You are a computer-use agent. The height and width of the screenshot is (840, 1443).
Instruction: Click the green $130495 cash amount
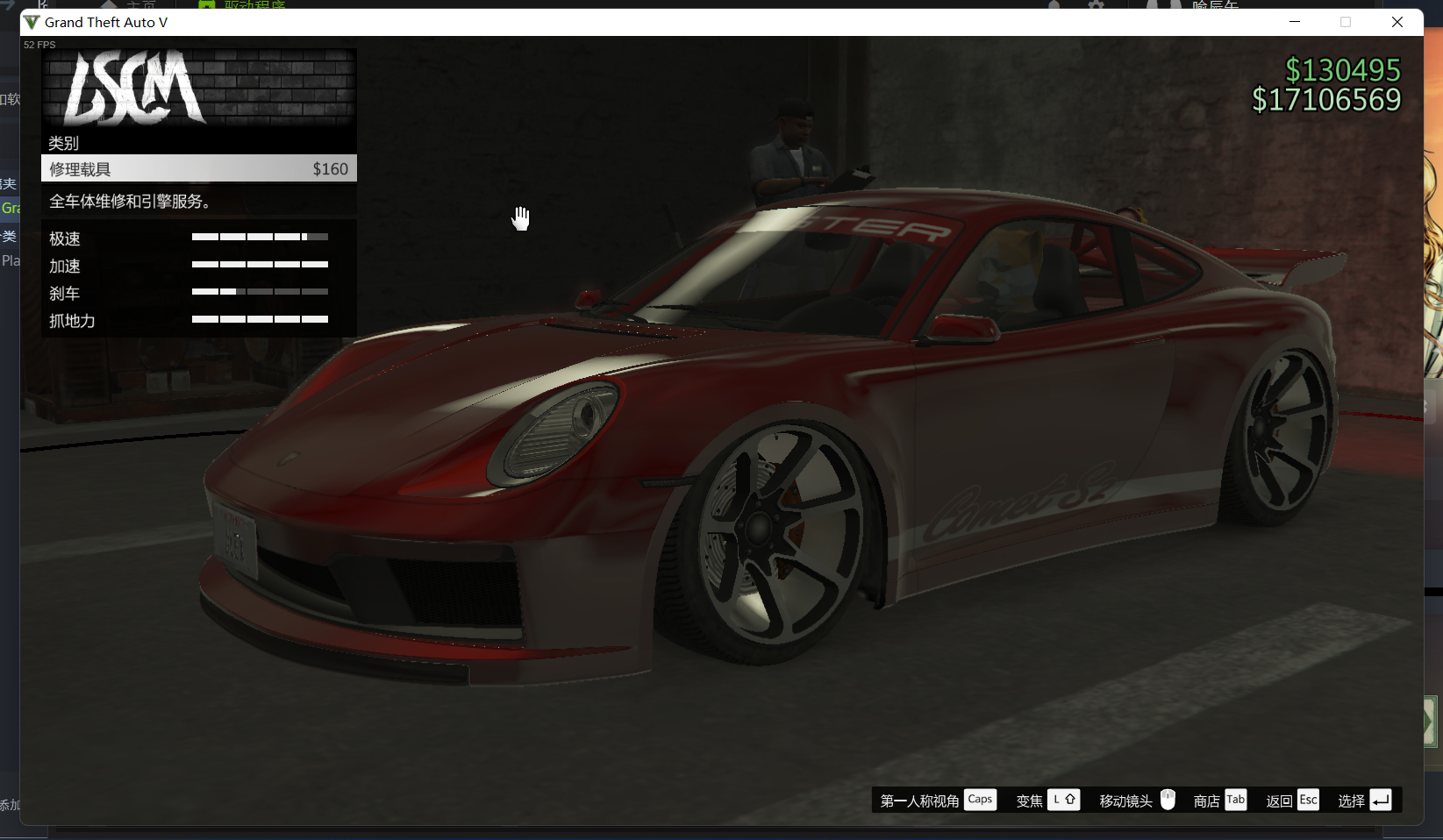click(x=1342, y=70)
